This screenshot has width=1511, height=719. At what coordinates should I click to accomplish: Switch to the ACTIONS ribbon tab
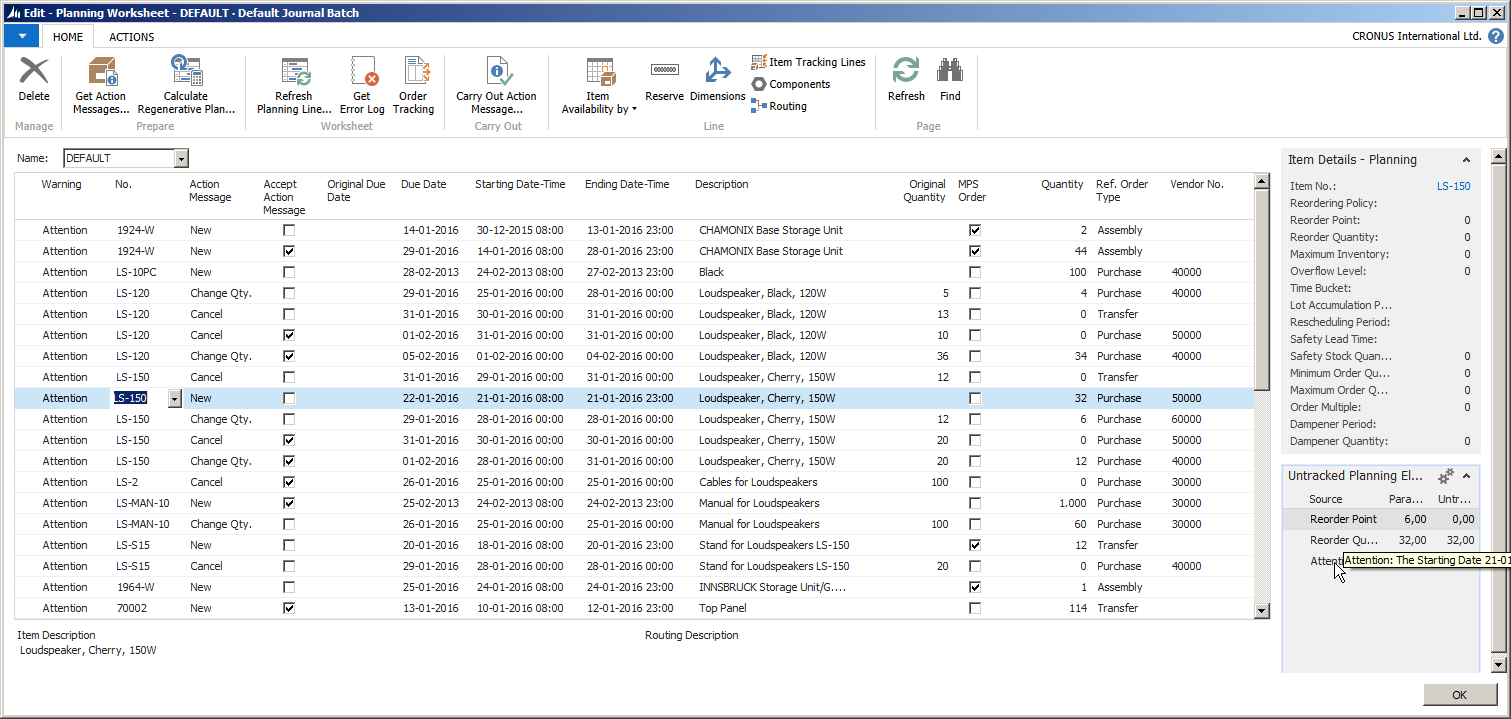[x=131, y=37]
